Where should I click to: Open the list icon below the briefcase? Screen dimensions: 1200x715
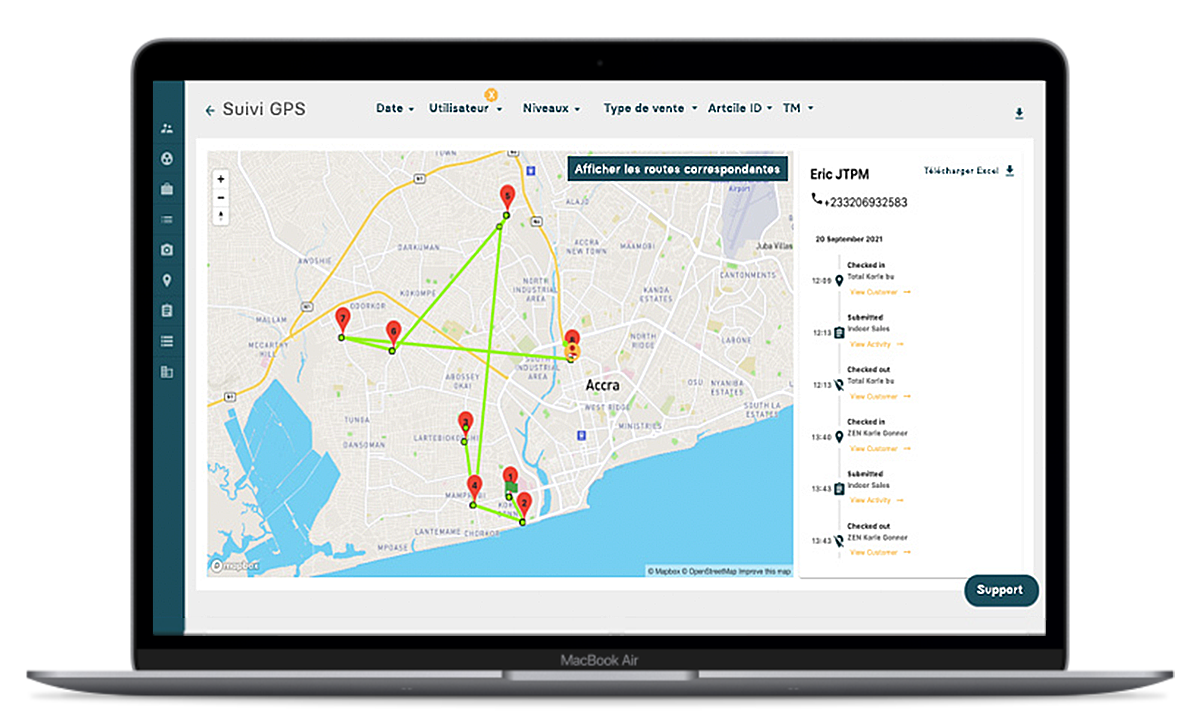(167, 219)
